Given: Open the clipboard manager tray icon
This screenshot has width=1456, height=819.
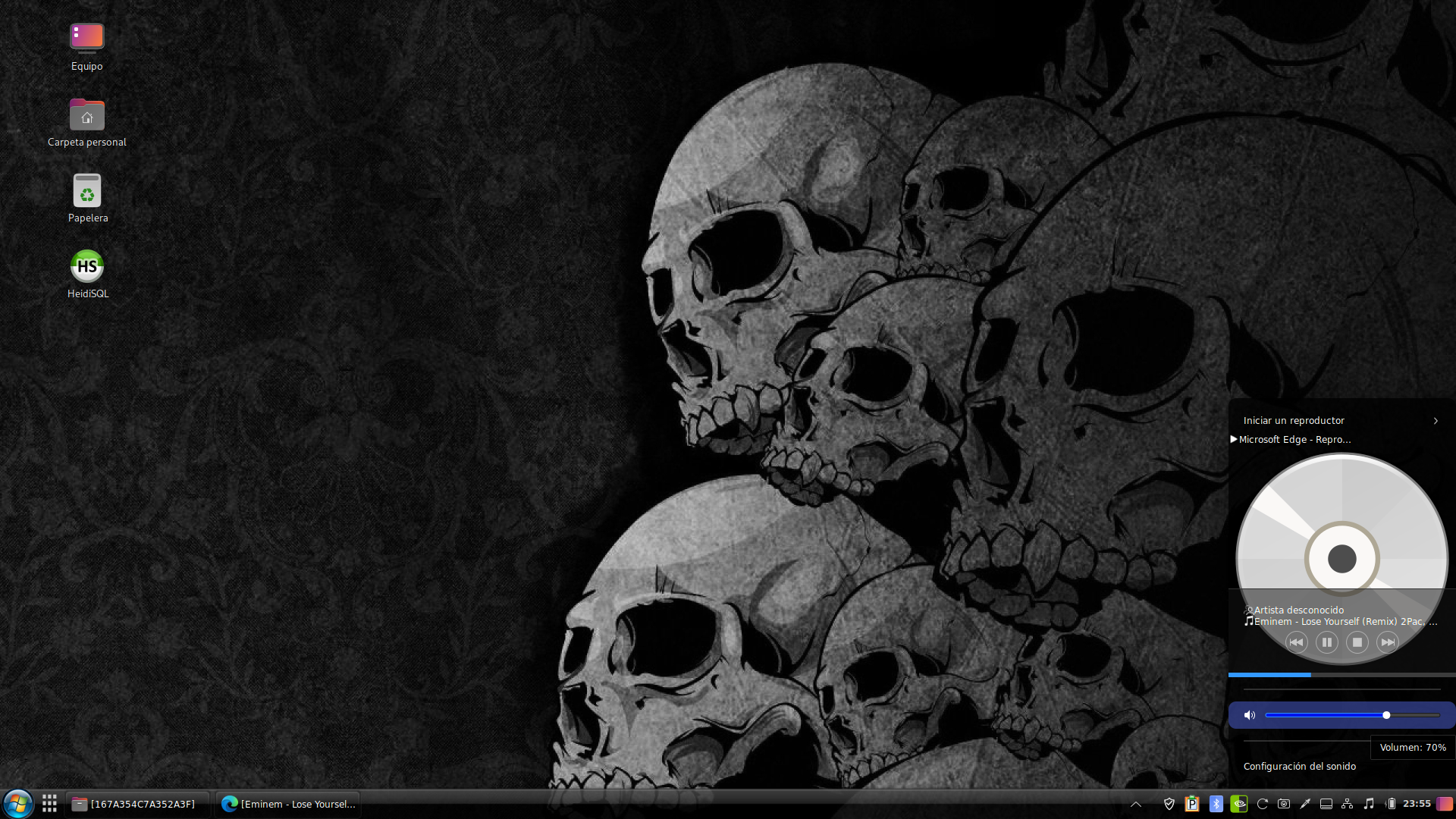Looking at the screenshot, I should (x=1192, y=804).
